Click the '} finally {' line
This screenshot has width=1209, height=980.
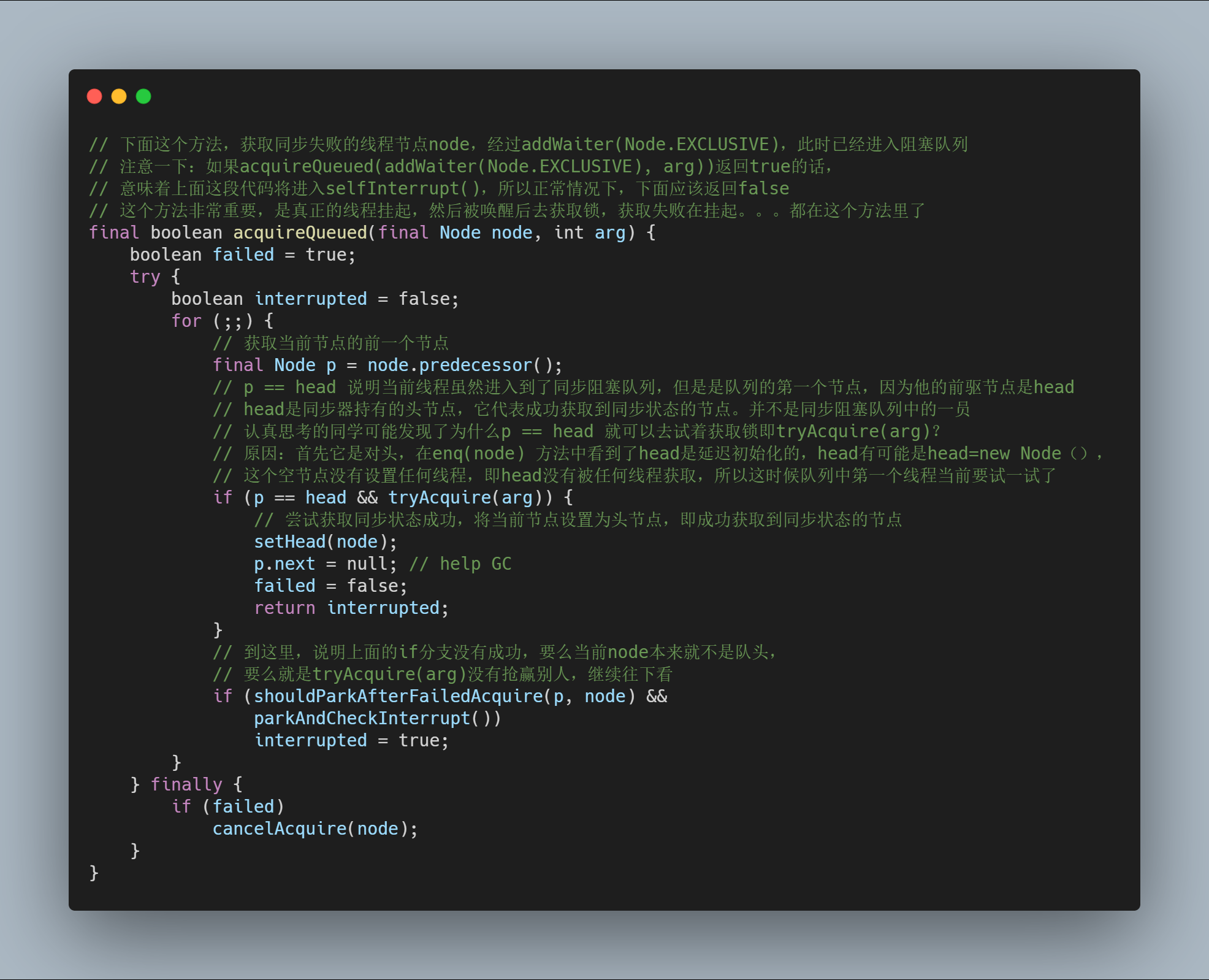(x=186, y=784)
